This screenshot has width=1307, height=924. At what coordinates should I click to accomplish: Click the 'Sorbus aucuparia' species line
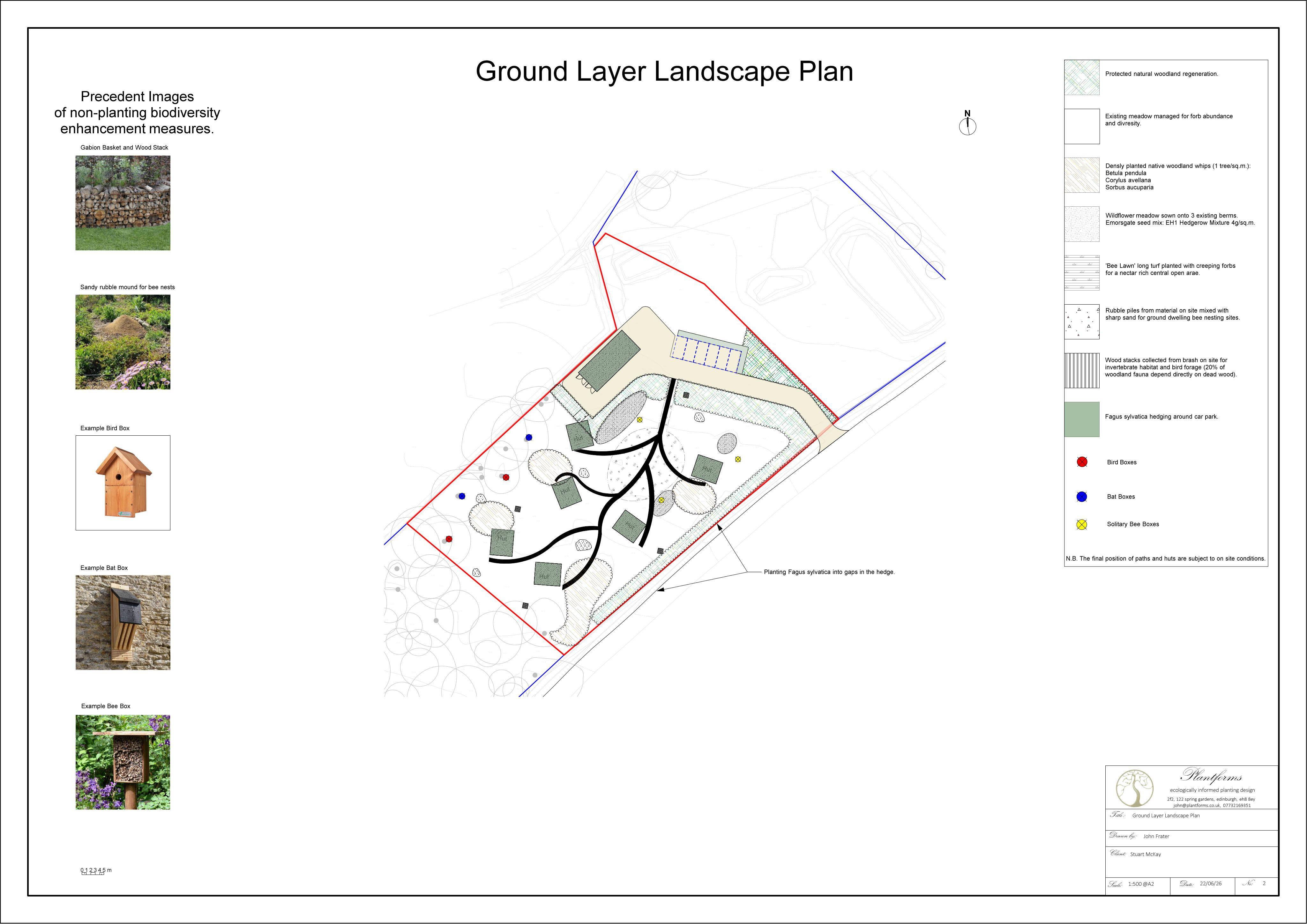point(1129,187)
